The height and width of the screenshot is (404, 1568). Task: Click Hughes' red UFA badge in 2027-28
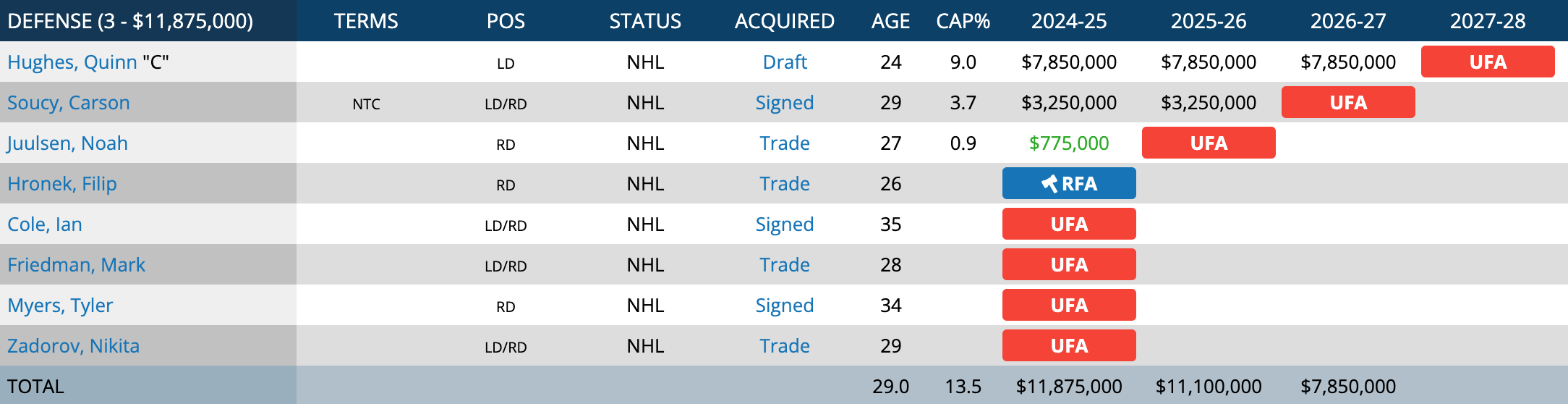[x=1488, y=62]
